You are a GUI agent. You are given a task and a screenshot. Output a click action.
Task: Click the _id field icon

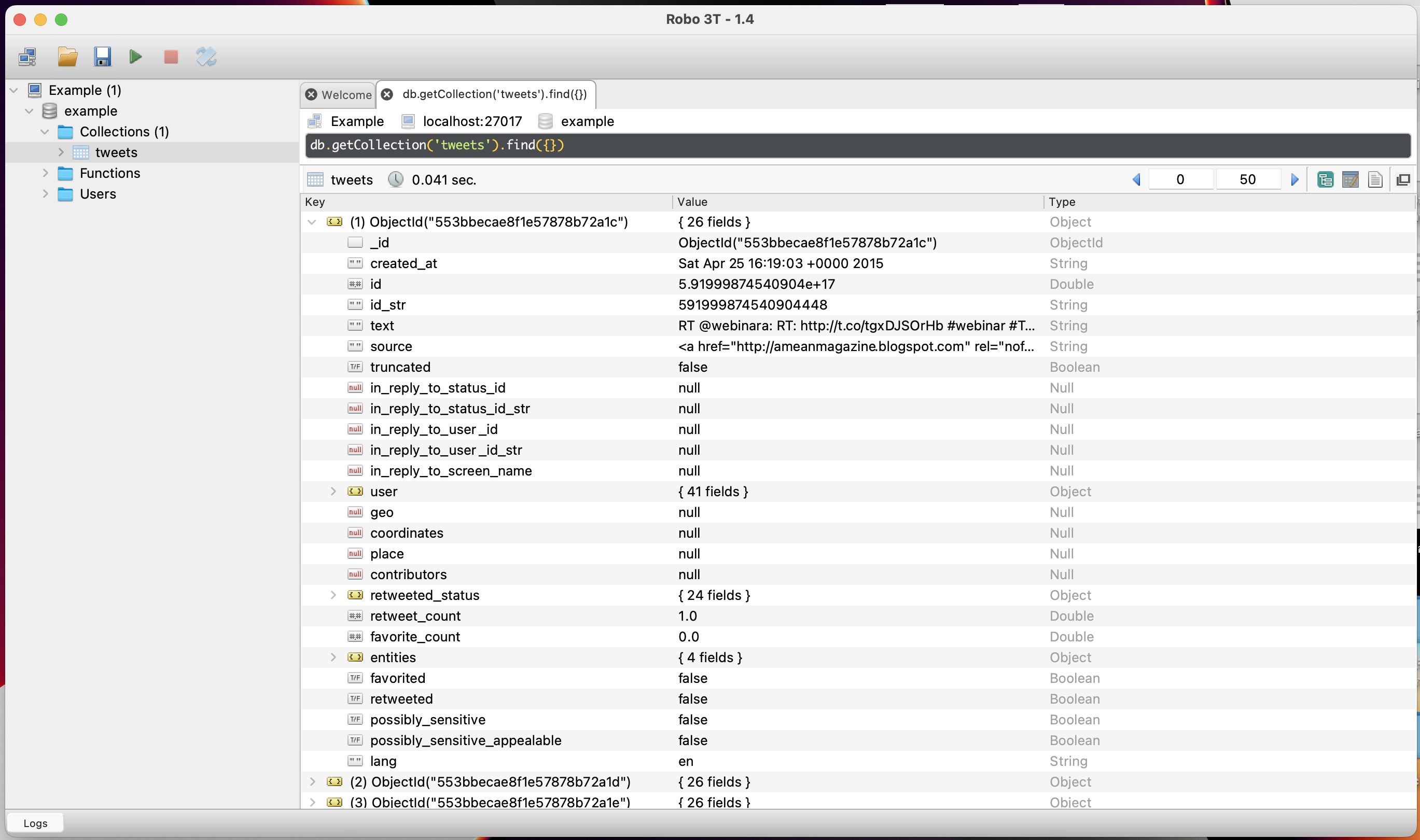(x=355, y=242)
